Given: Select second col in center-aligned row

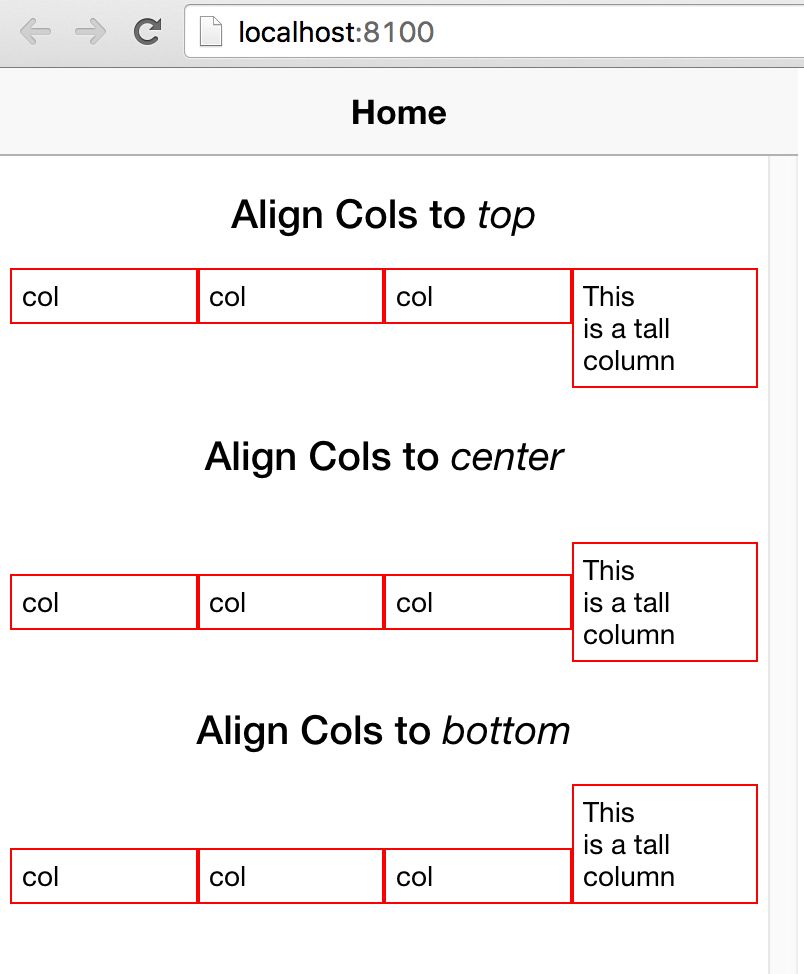Looking at the screenshot, I should (x=291, y=602).
